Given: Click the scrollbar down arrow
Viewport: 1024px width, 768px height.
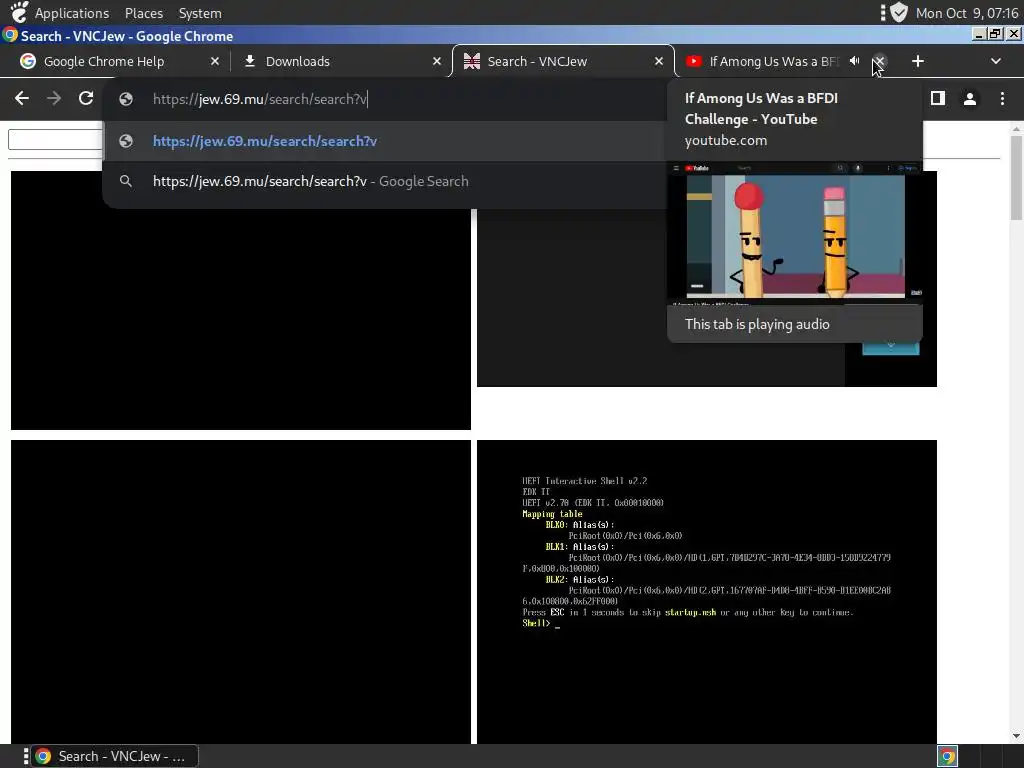Looking at the screenshot, I should (1016, 736).
